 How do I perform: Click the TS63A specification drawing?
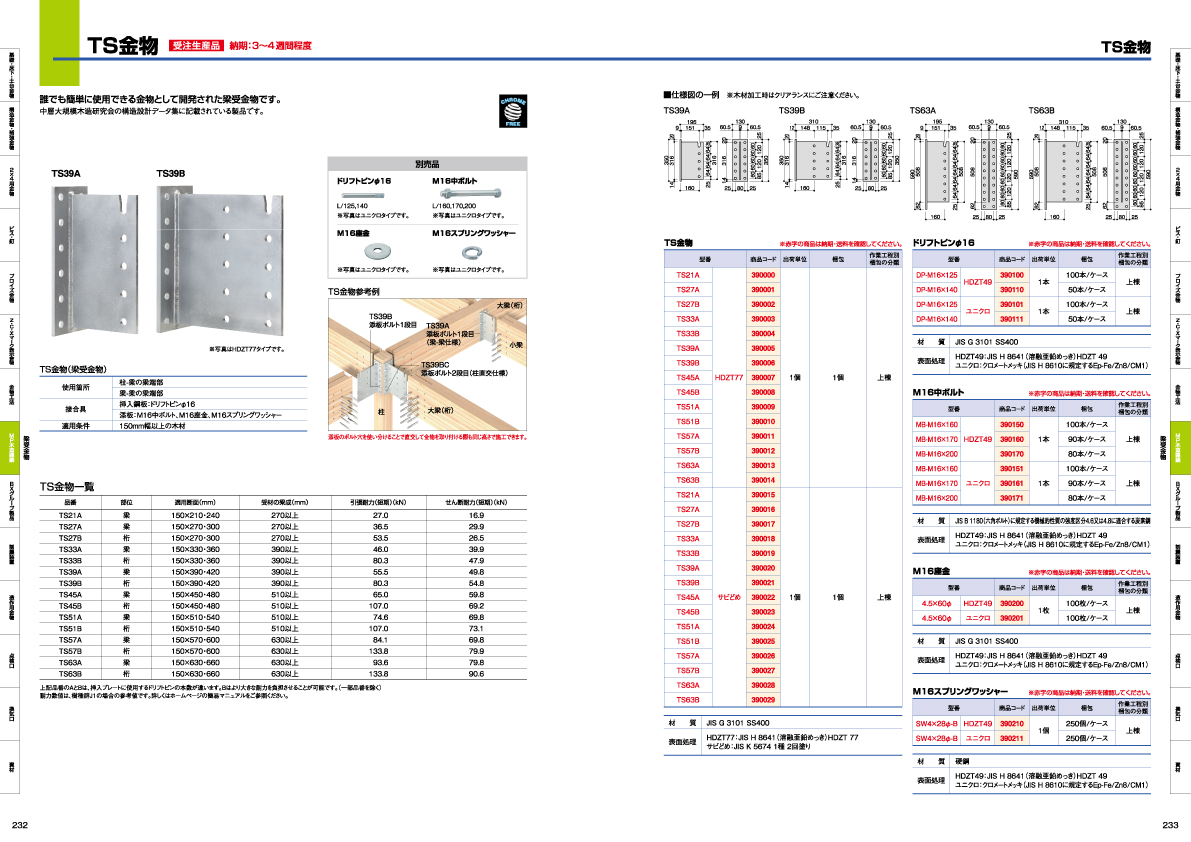(962, 169)
